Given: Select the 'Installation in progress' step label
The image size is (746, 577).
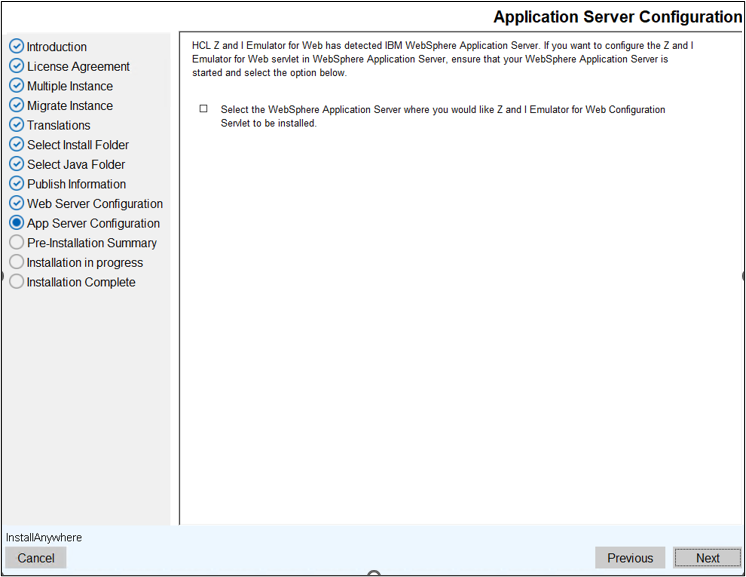Looking at the screenshot, I should click(x=85, y=263).
